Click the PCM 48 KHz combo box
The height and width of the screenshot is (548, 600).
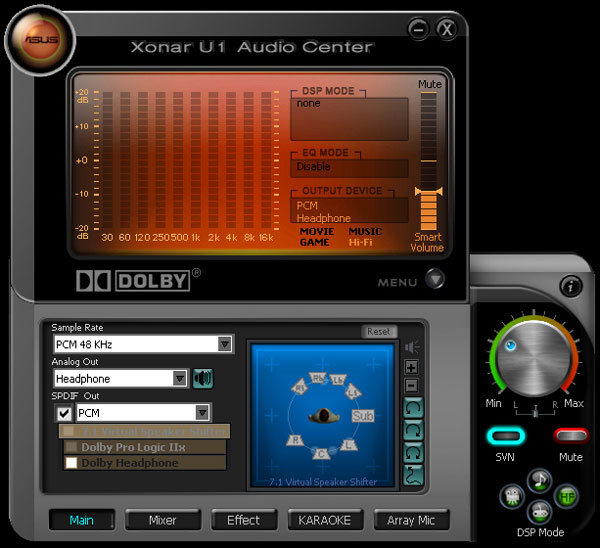point(143,344)
